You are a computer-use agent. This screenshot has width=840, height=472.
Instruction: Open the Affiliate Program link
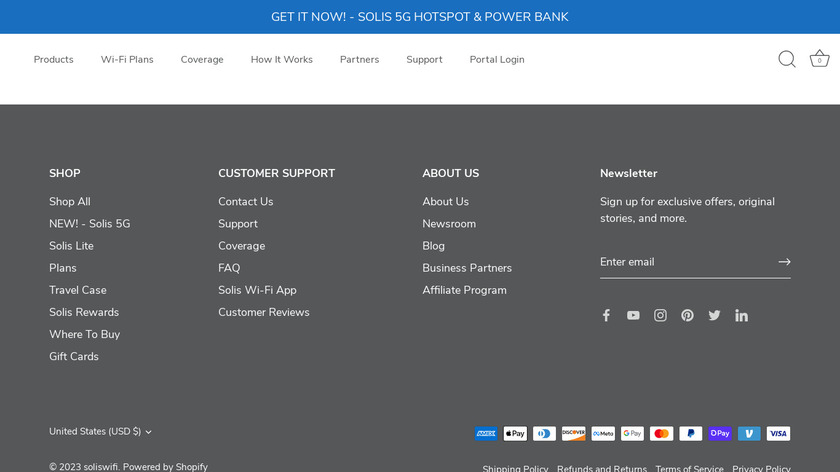click(464, 290)
